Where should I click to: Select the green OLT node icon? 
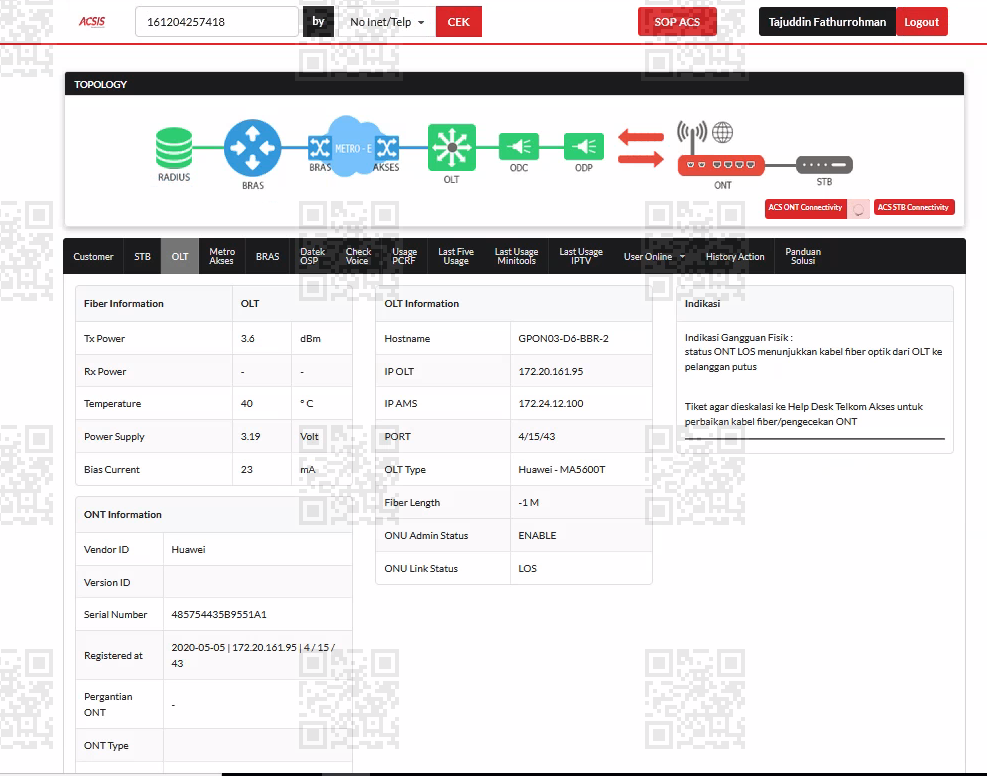point(451,148)
